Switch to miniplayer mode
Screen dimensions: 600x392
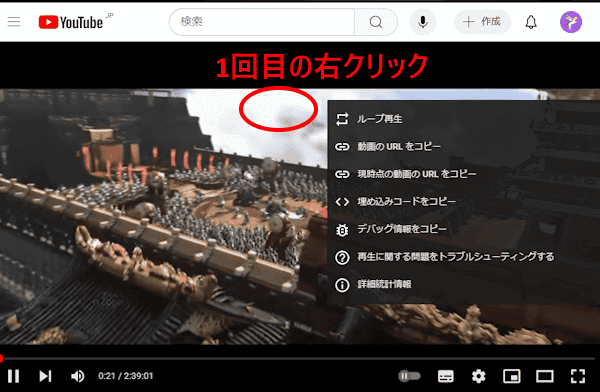(x=512, y=376)
